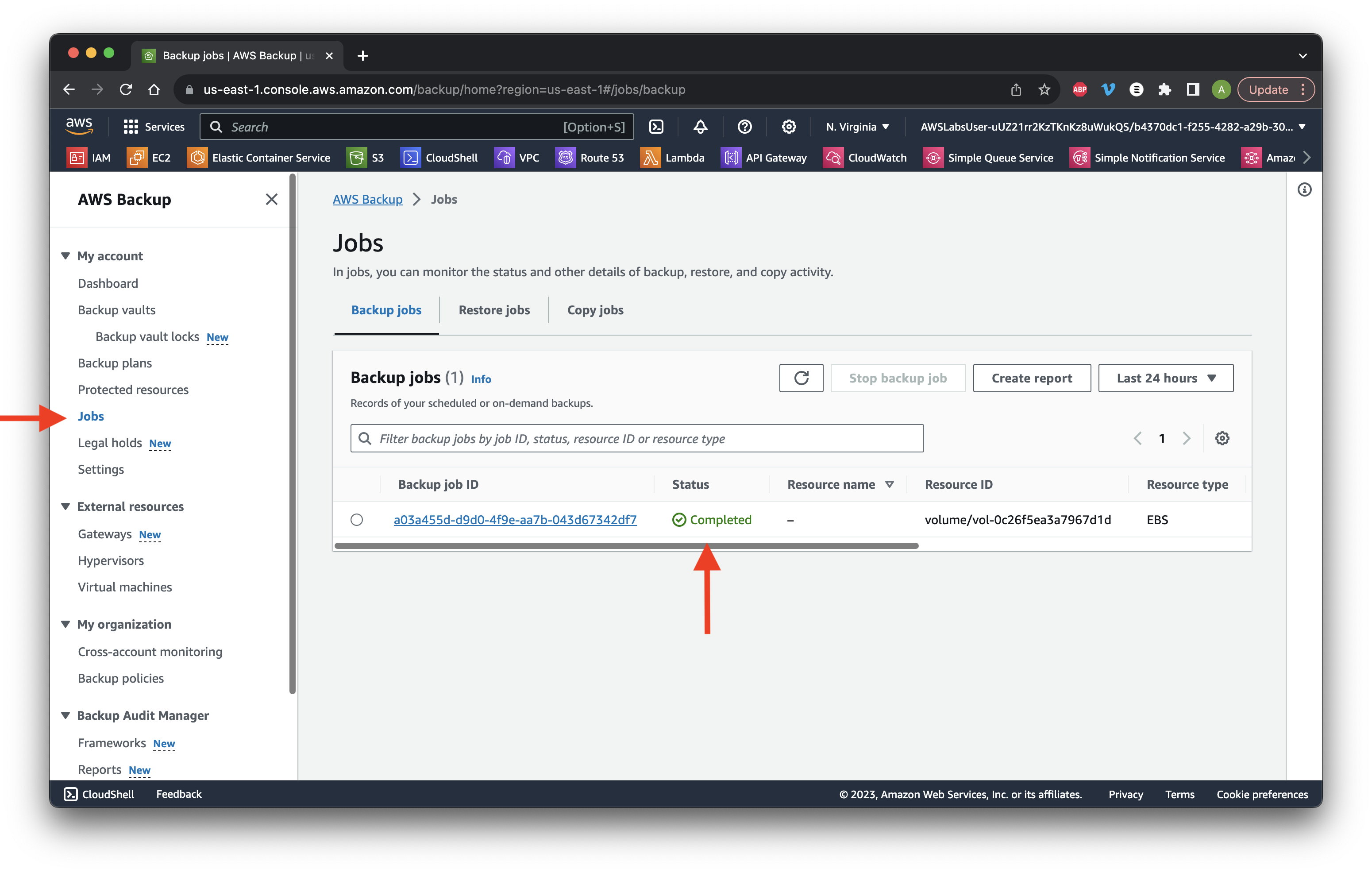Open the notifications bell

pos(700,127)
